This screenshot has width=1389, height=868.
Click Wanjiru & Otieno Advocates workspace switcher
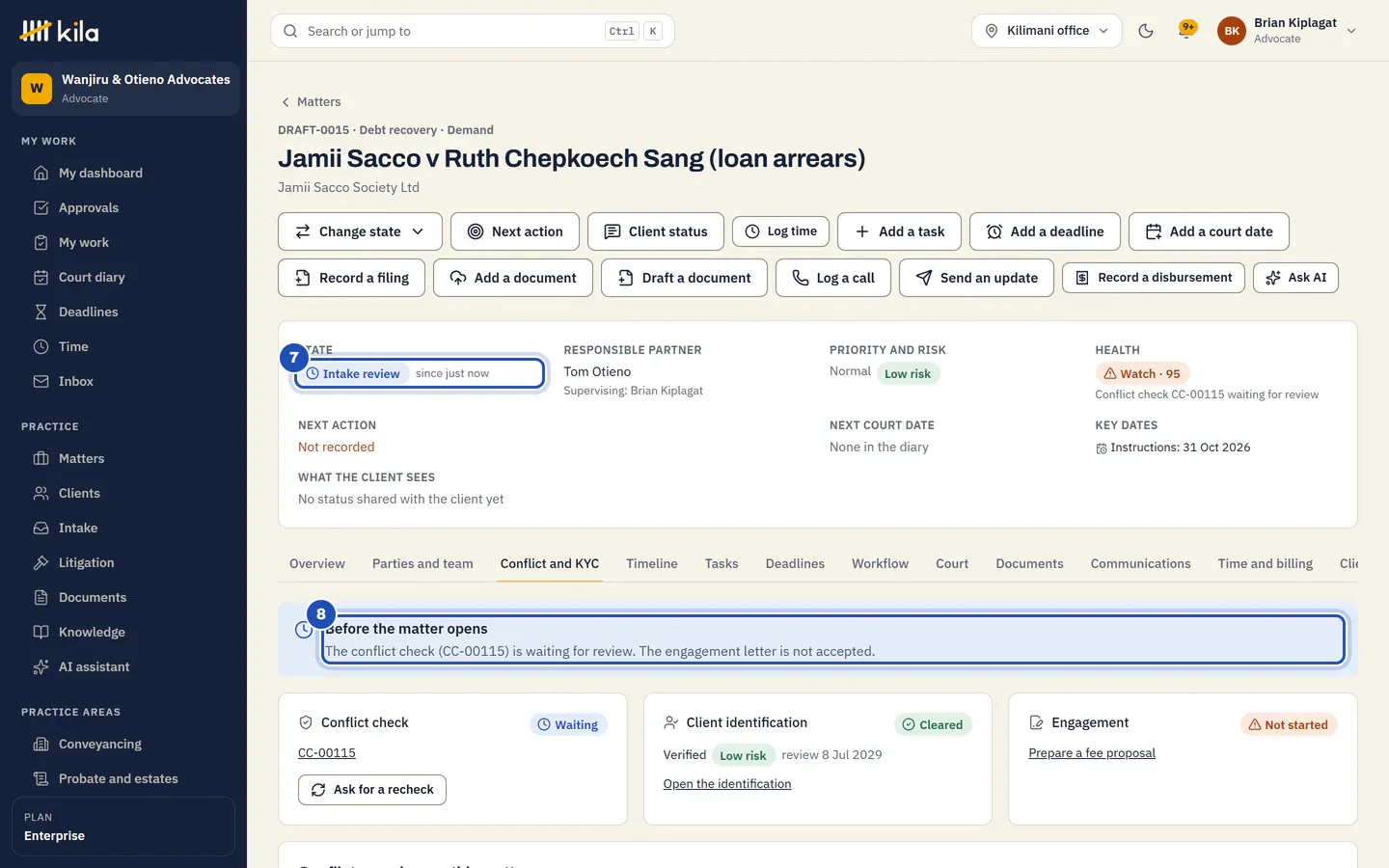[125, 89]
